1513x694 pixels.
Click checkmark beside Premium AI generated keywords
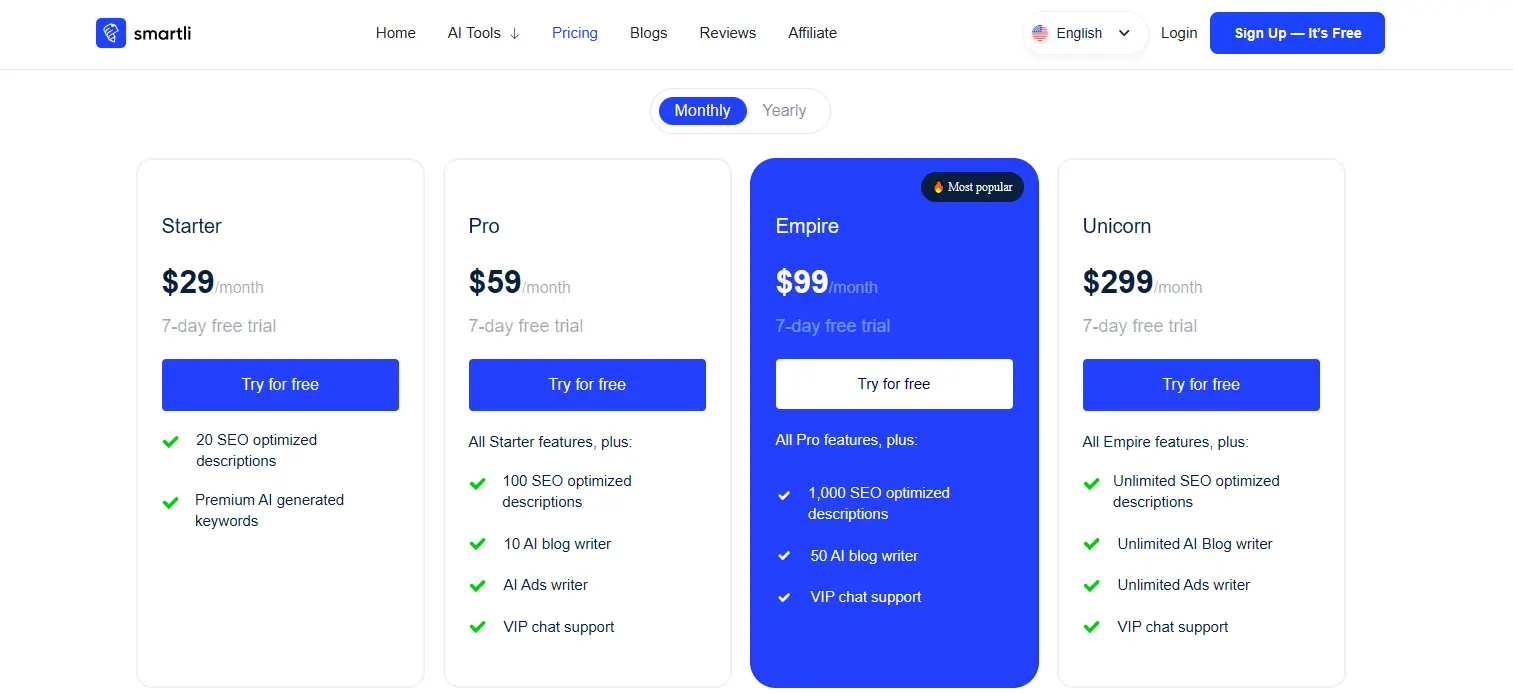click(x=171, y=502)
